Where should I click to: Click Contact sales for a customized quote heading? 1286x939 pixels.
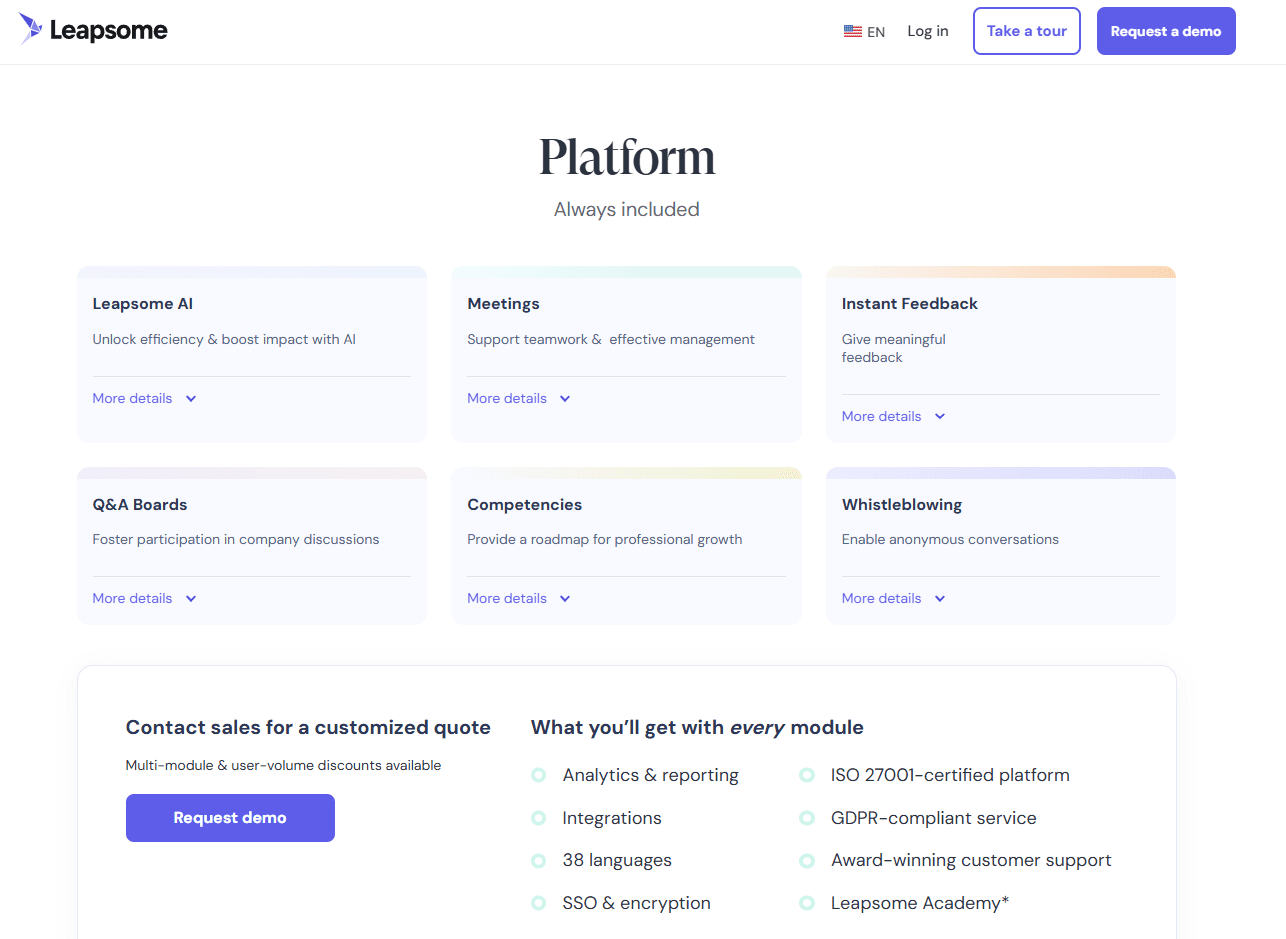(x=308, y=727)
